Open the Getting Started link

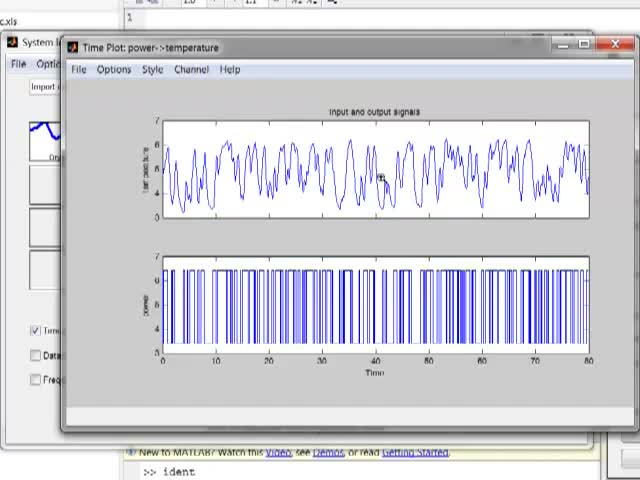pos(416,452)
